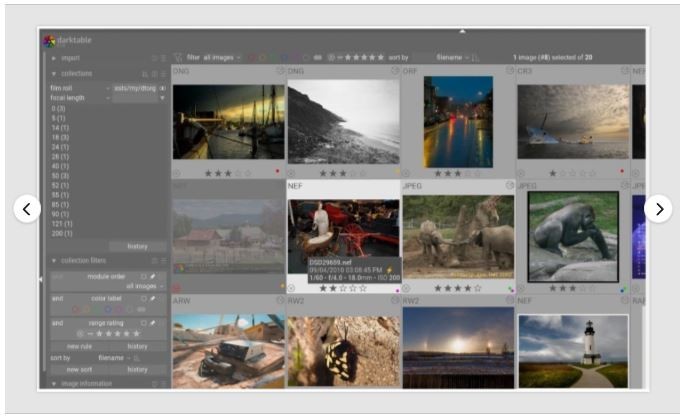Pin color label filter to toolbar

[x=153, y=298]
